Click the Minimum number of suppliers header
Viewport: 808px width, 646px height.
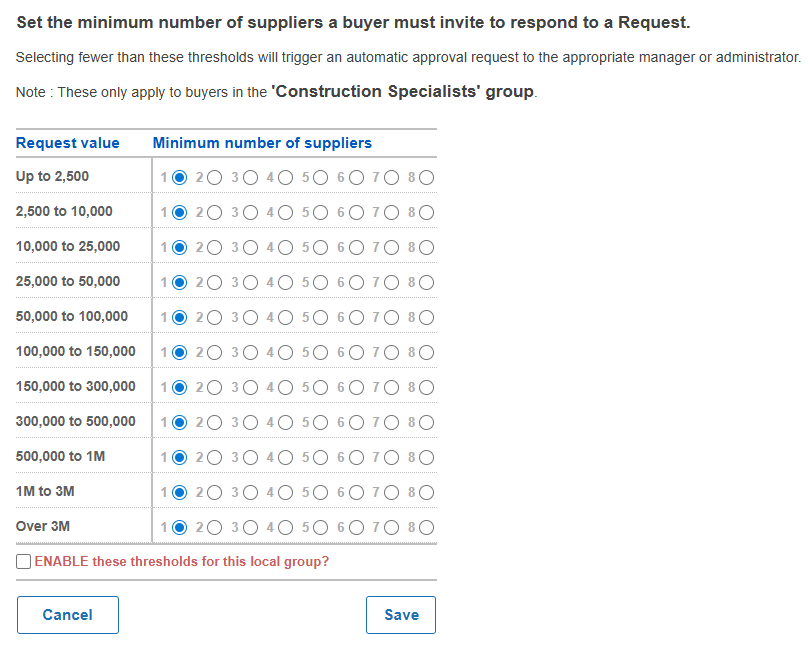[262, 143]
